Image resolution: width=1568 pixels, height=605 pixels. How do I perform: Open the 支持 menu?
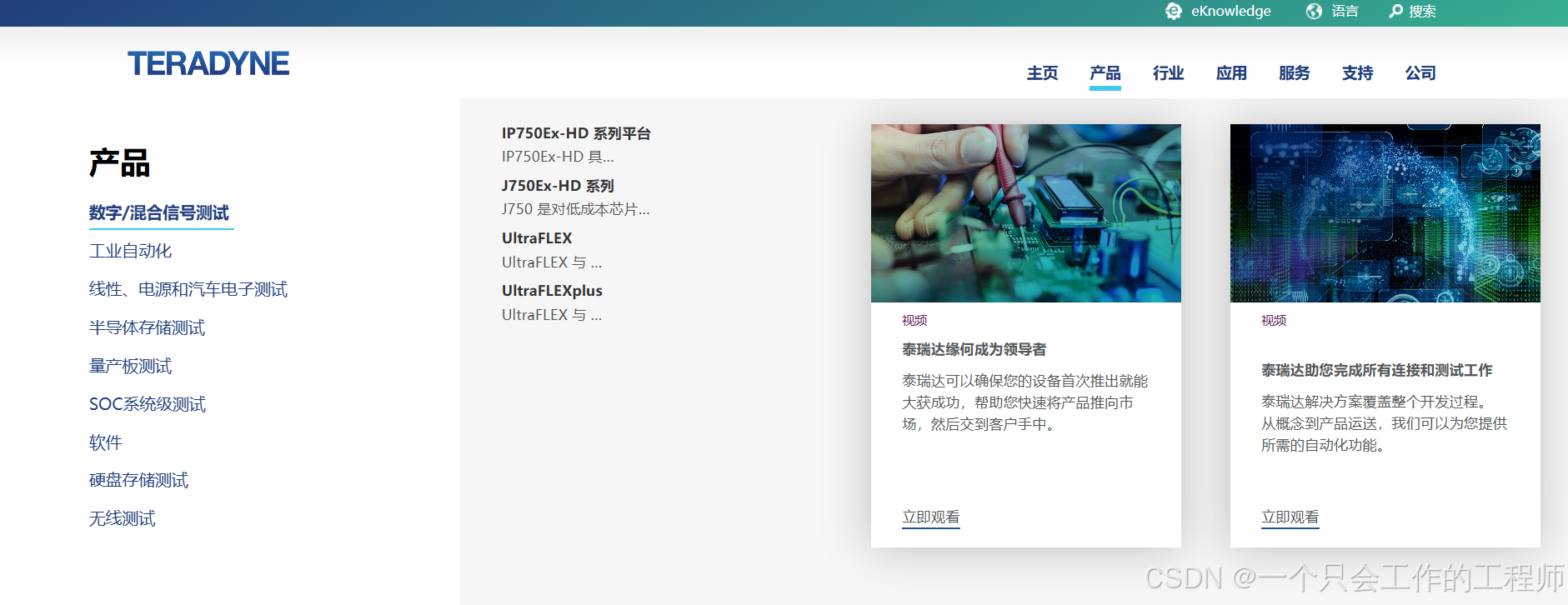tap(1357, 73)
